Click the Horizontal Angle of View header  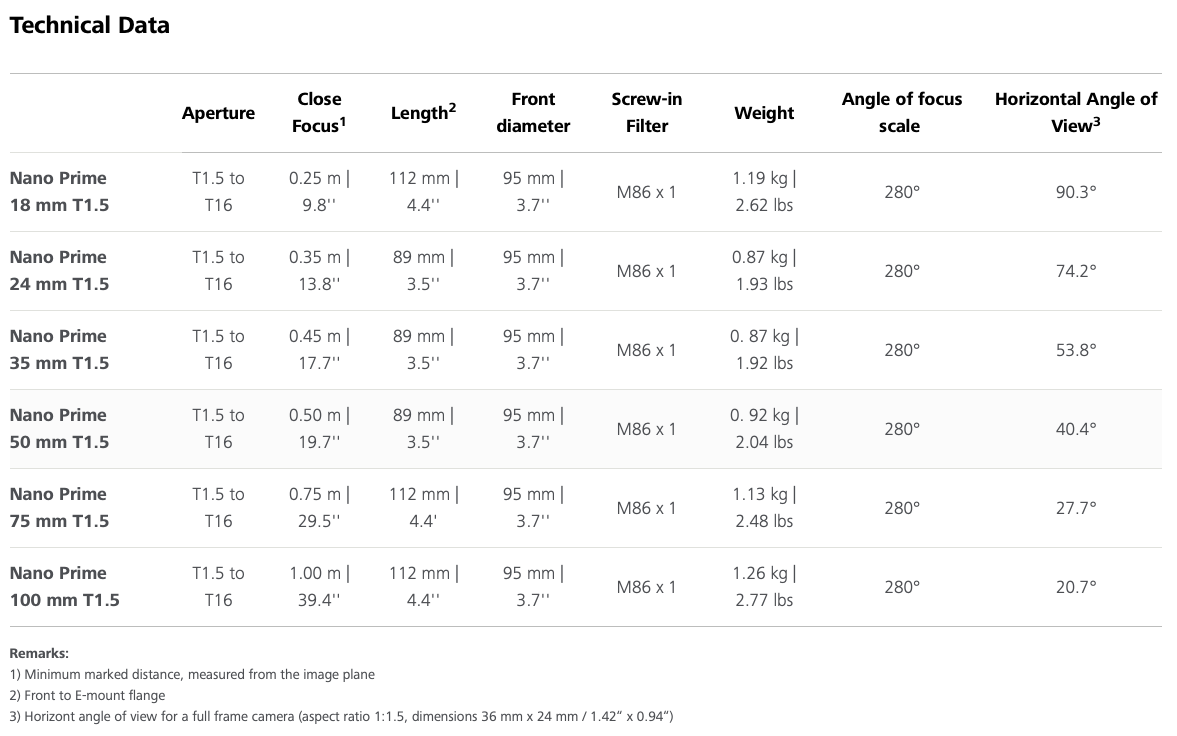point(1075,112)
